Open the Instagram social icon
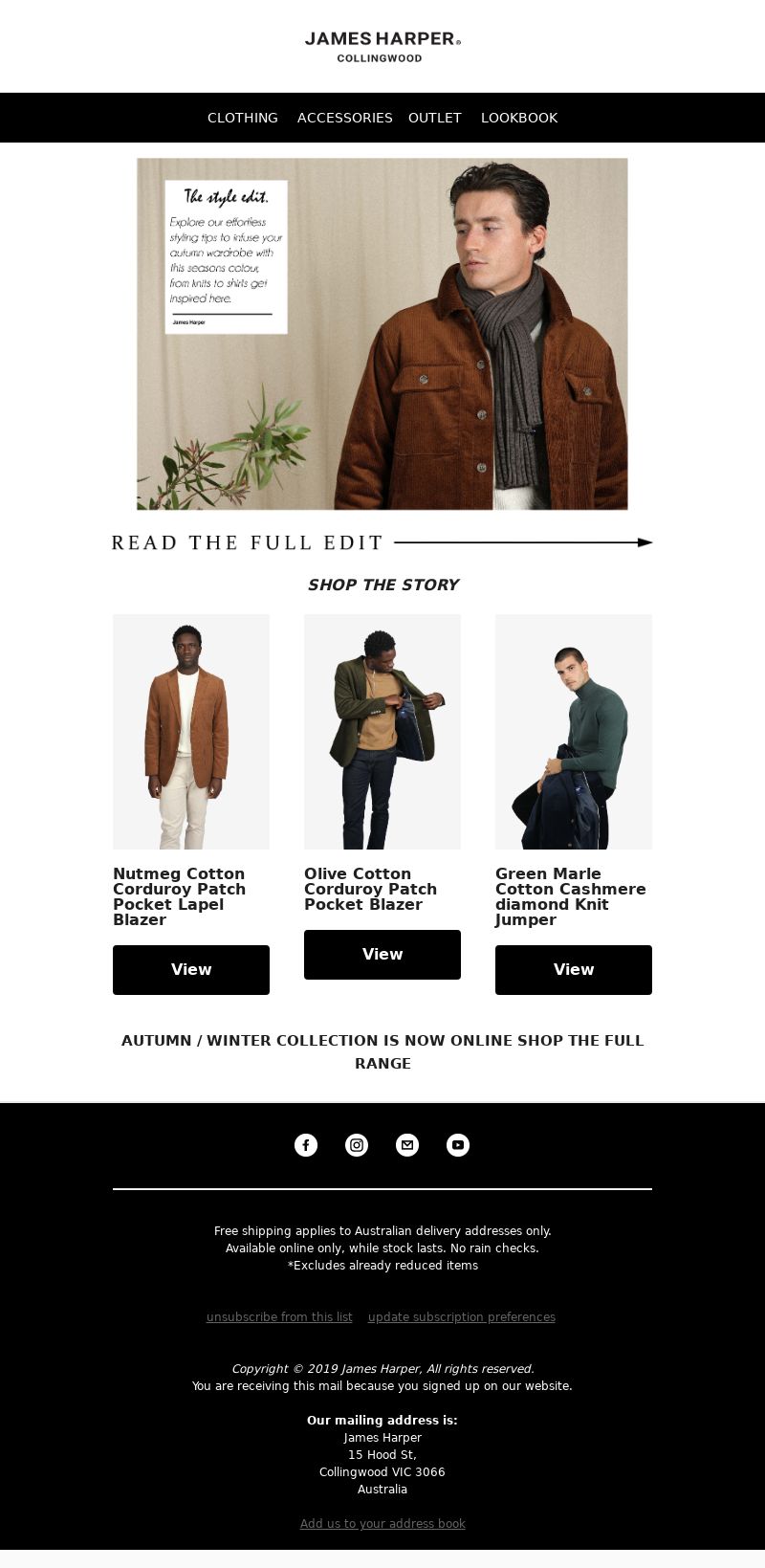Image resolution: width=765 pixels, height=1568 pixels. coord(357,1144)
